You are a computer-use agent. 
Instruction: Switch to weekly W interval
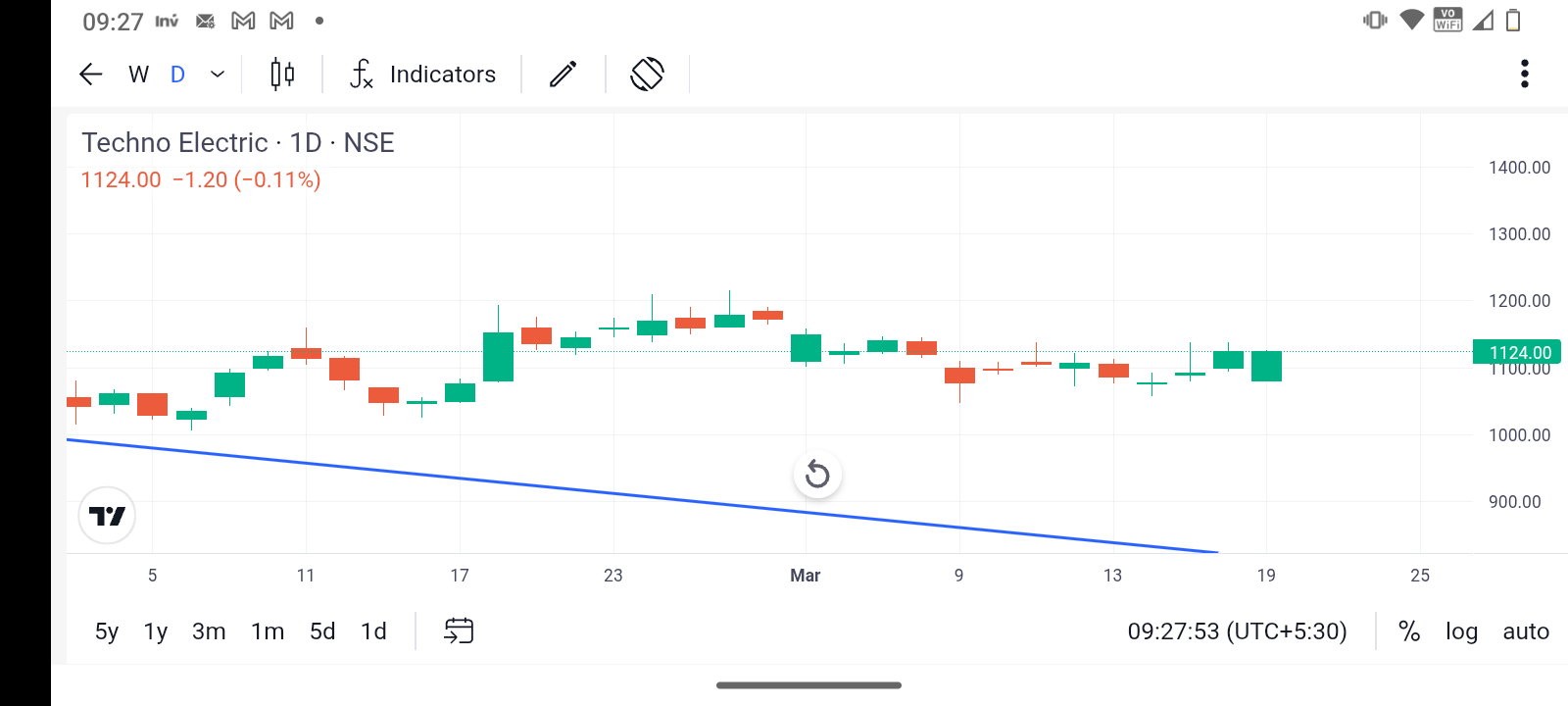(138, 75)
